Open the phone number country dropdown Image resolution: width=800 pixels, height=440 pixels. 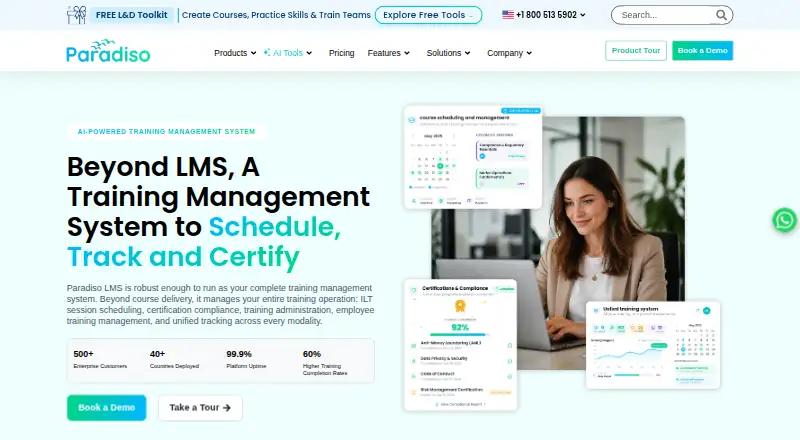[x=583, y=15]
